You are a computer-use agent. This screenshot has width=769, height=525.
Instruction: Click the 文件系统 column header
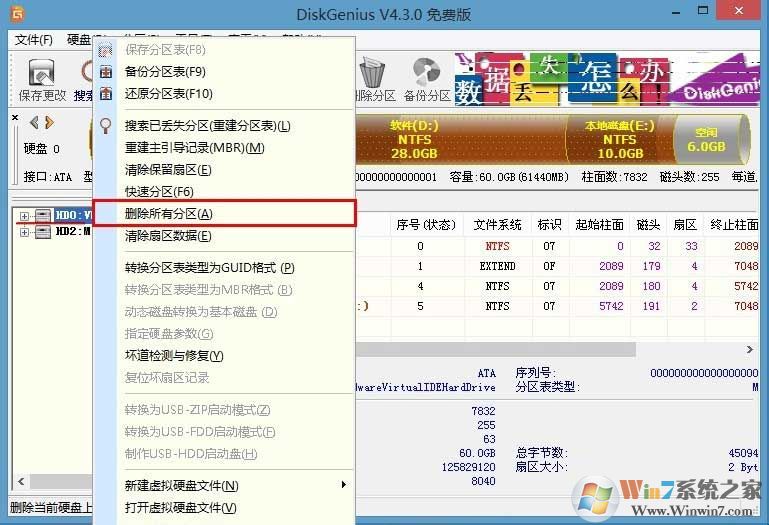coord(497,225)
